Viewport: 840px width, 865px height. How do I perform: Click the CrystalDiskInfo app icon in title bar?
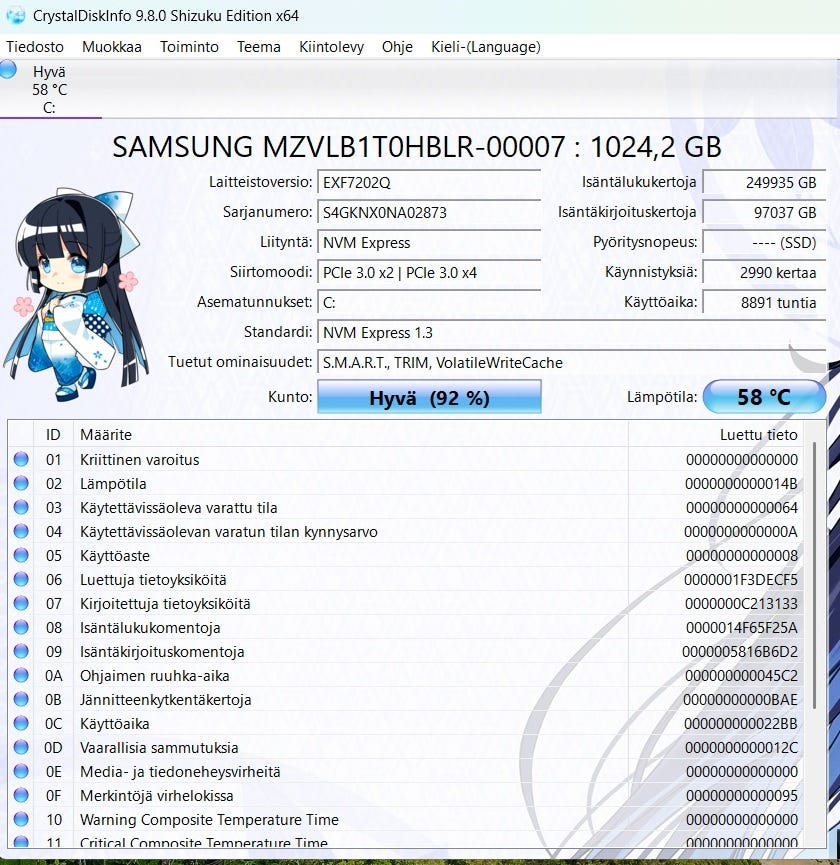coord(15,15)
